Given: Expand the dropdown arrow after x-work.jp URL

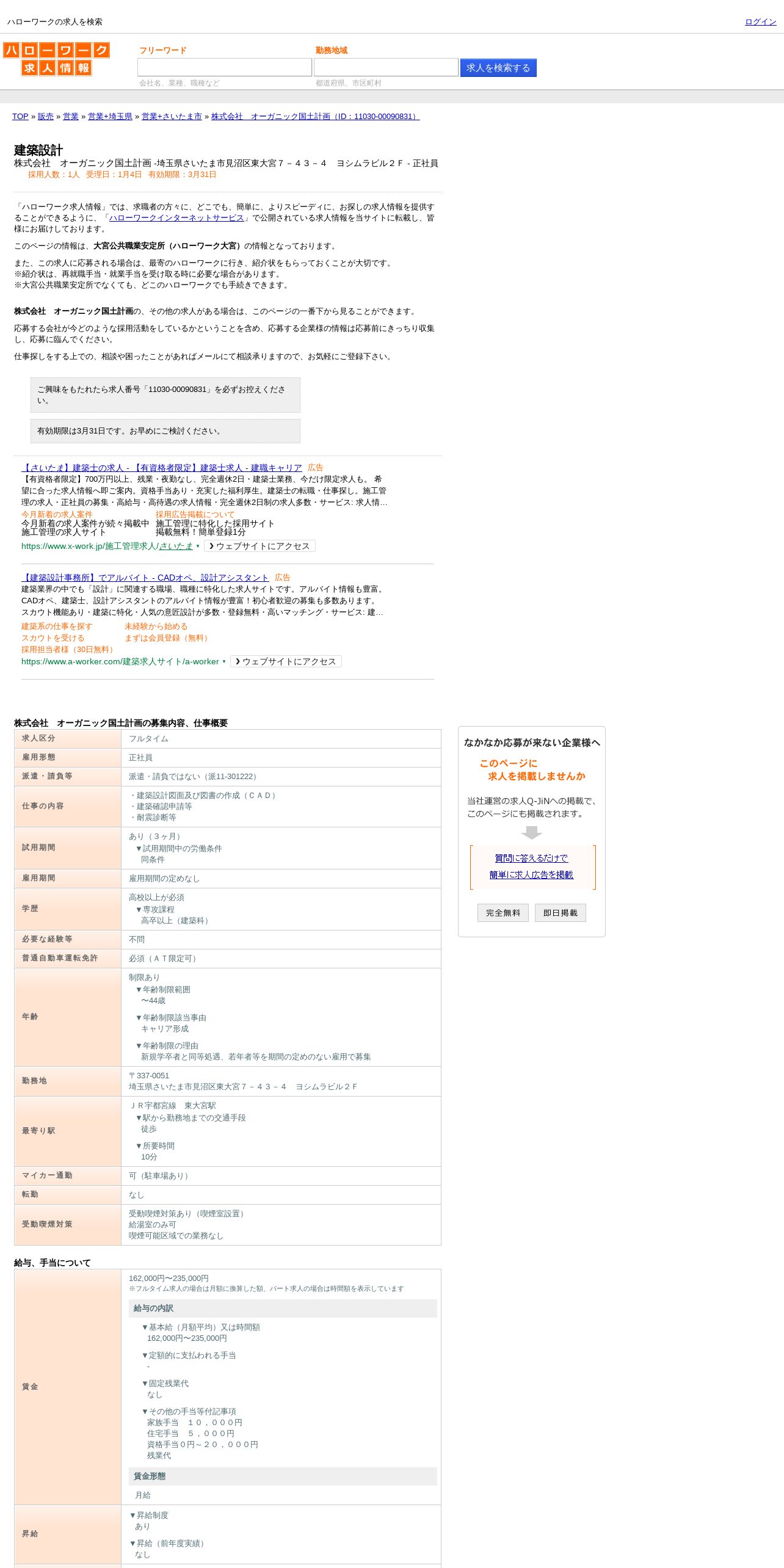Looking at the screenshot, I should (198, 546).
